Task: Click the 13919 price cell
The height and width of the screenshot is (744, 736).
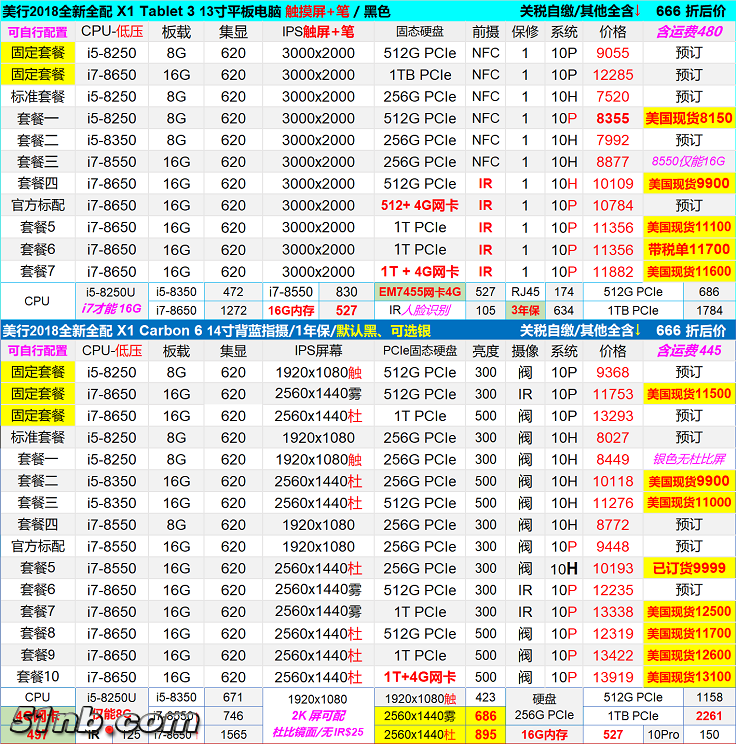Action: [x=612, y=677]
